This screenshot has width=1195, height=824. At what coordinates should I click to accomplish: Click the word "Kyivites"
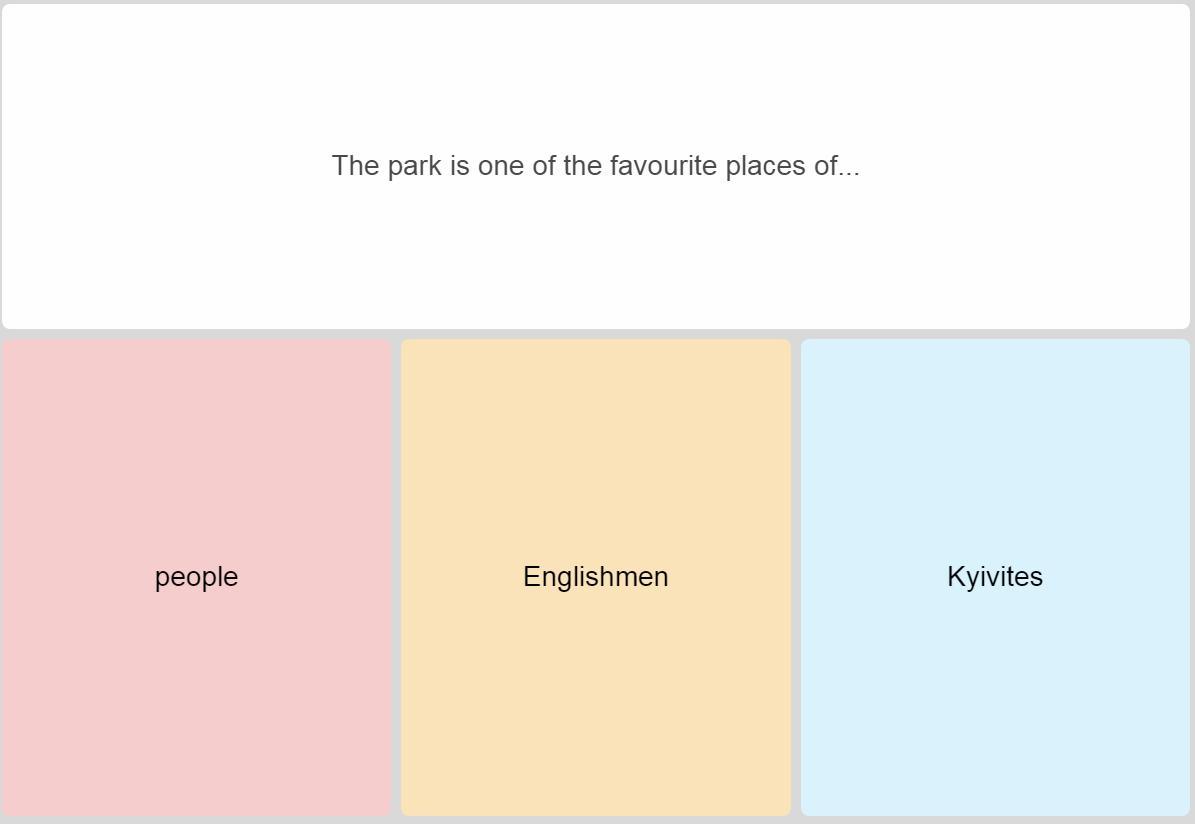995,577
